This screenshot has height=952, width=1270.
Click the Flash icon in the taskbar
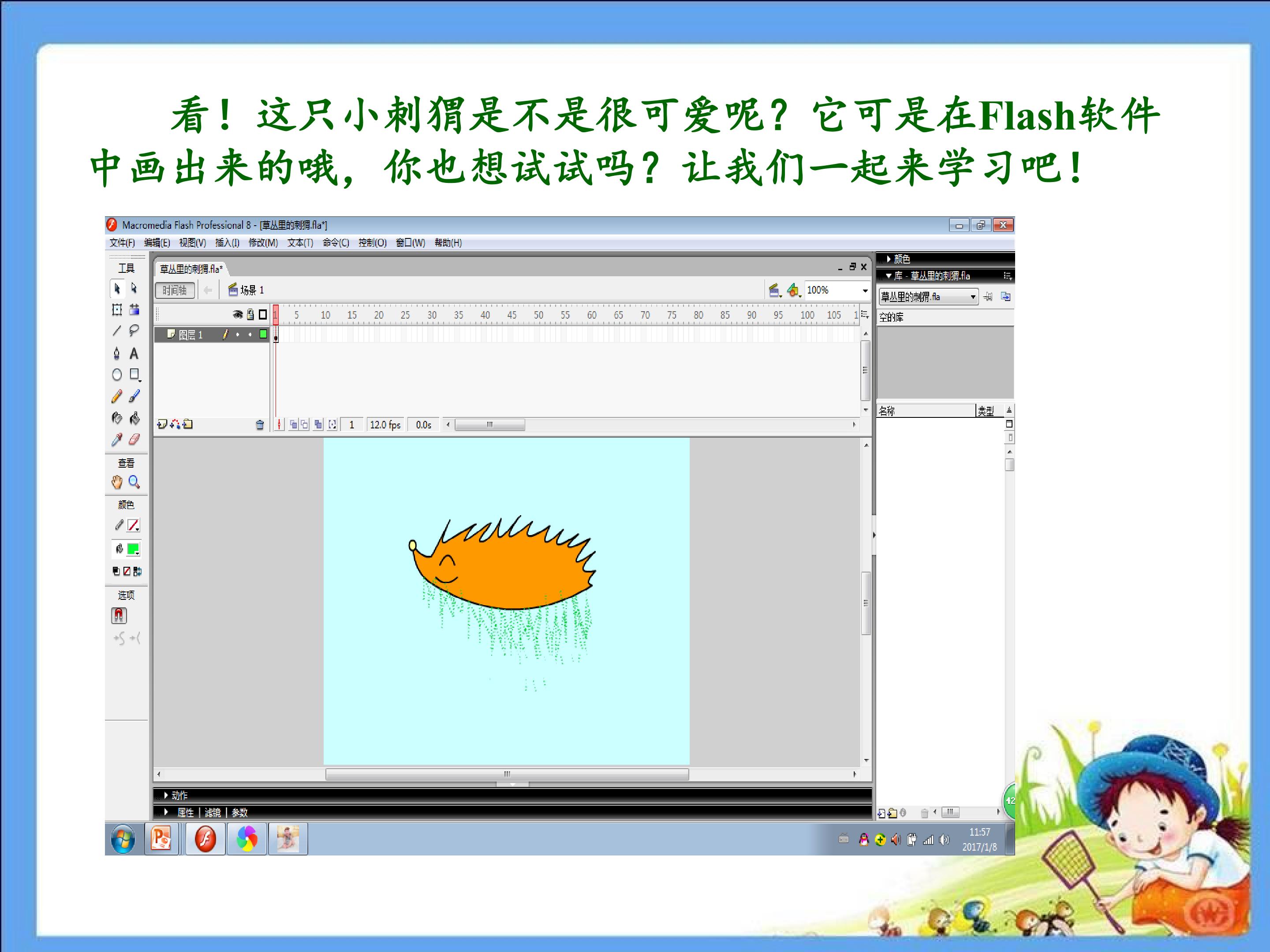205,839
